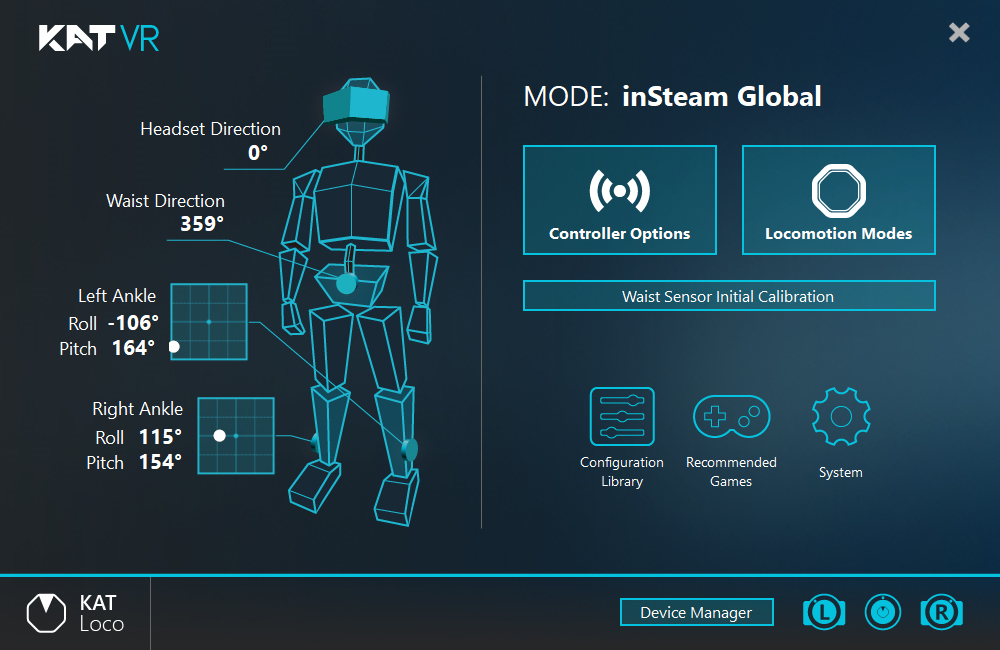Open Controller Options
This screenshot has height=650, width=1000.
[619, 200]
